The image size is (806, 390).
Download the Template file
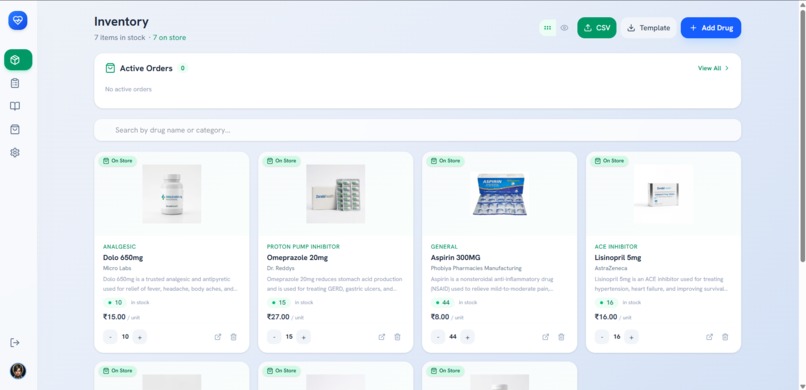coord(648,28)
